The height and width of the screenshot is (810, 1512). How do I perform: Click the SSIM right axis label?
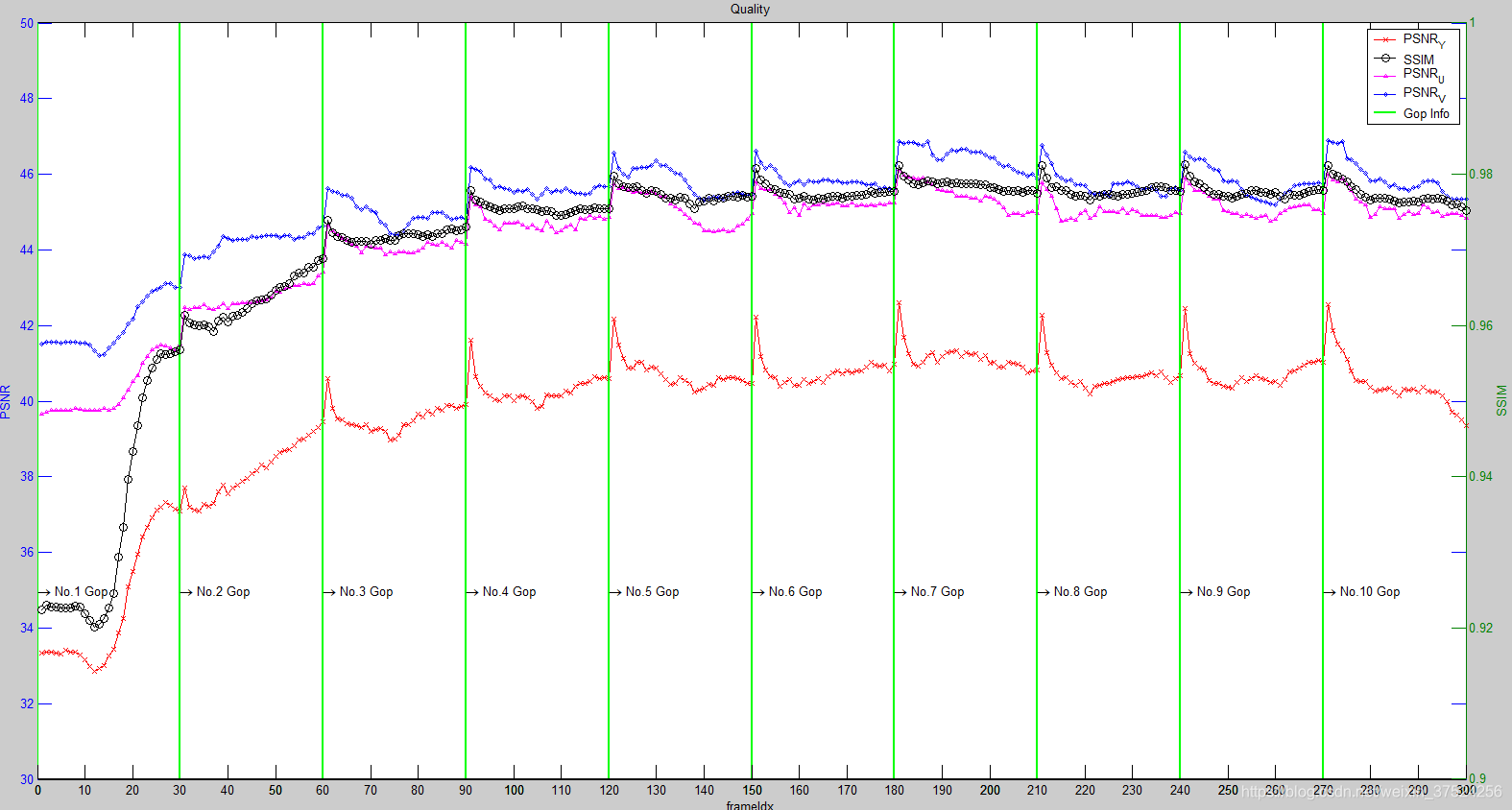1501,401
